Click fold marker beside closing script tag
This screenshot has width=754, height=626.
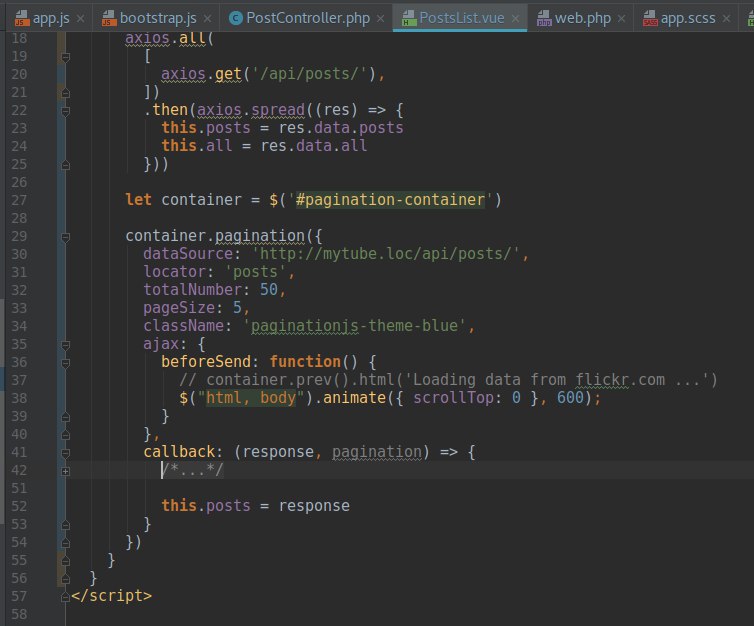66,597
